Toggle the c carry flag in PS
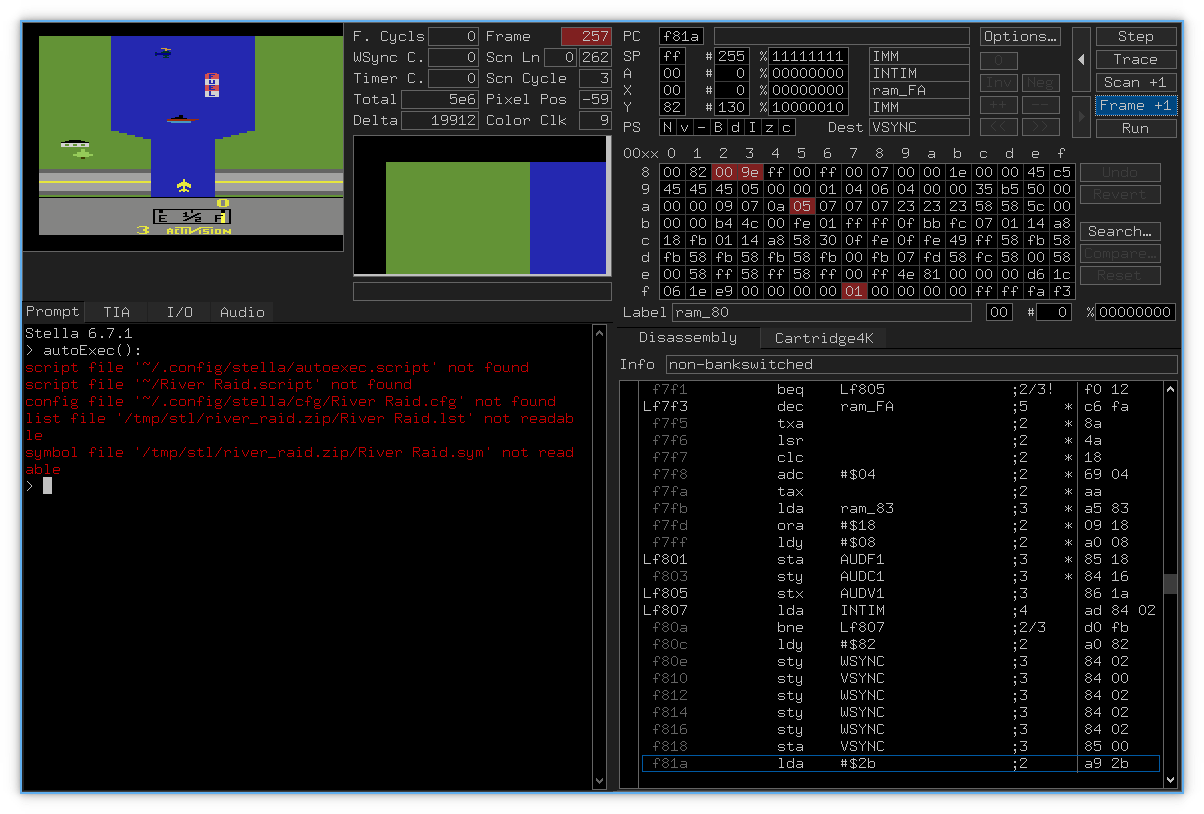1204x814 pixels. (786, 127)
